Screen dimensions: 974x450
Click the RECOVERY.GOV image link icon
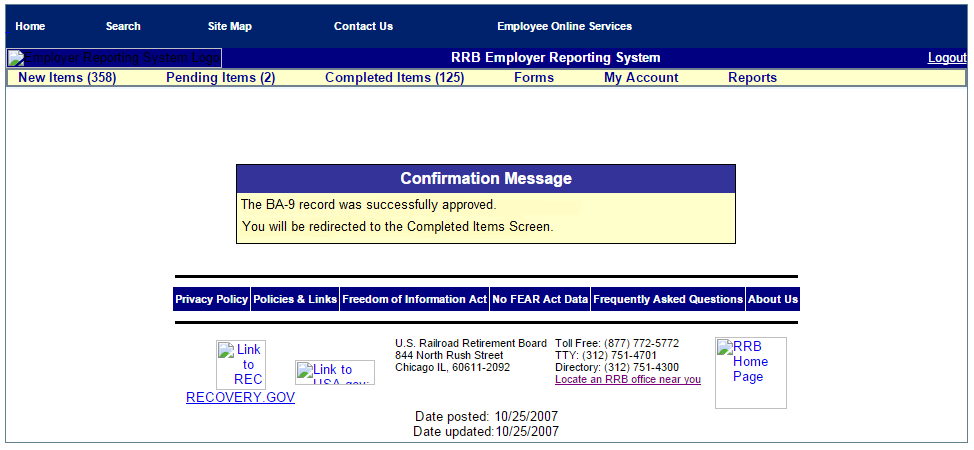[x=241, y=365]
